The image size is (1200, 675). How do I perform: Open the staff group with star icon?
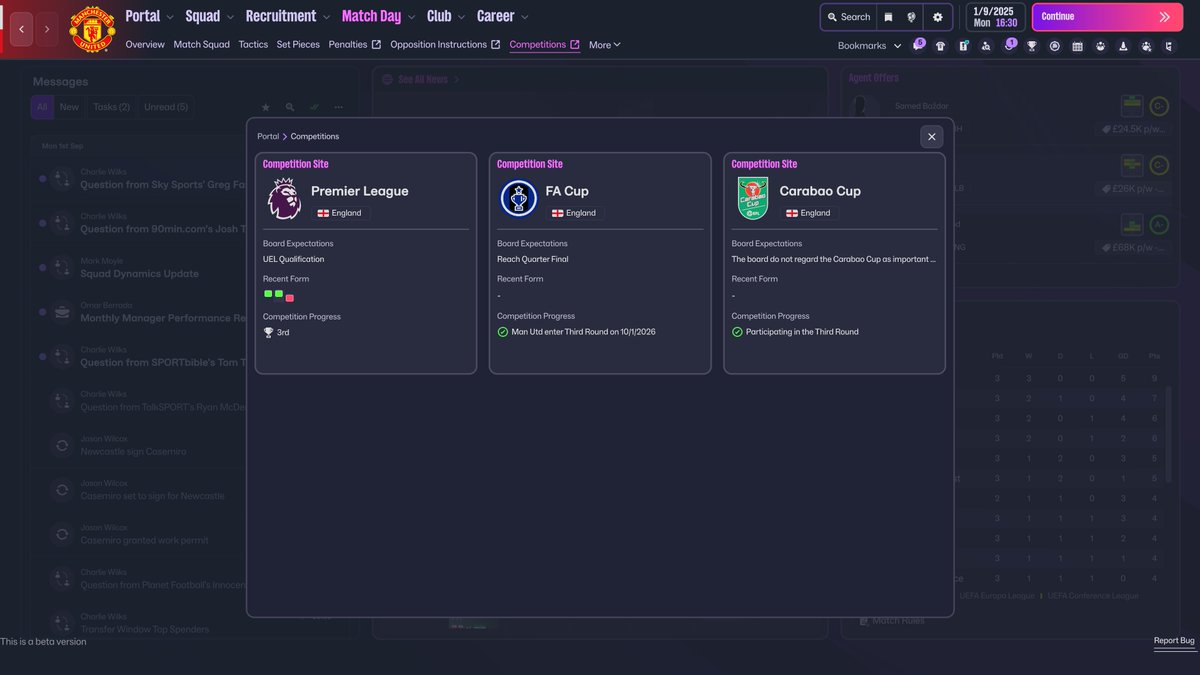point(1146,46)
